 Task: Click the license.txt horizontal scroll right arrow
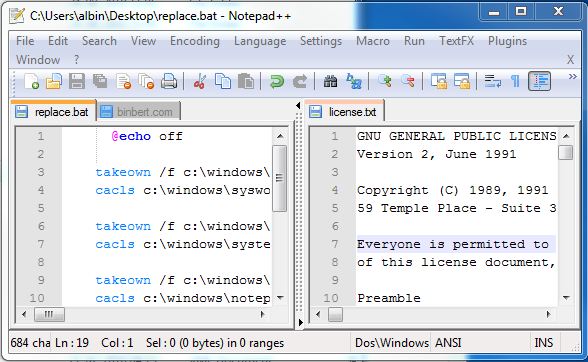[x=548, y=314]
